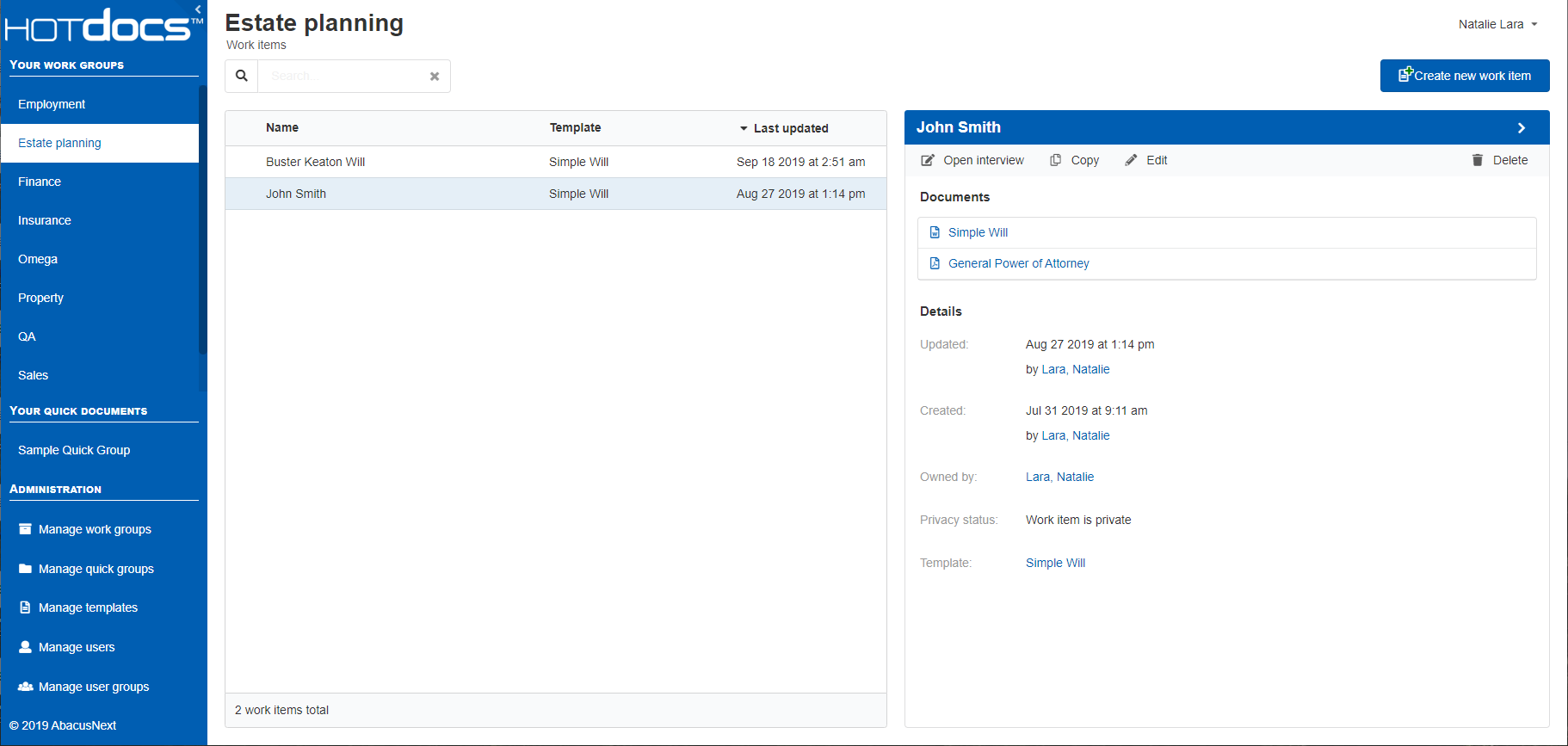Click the Simple Will document file icon
Screen dimensions: 1568x746
click(935, 232)
